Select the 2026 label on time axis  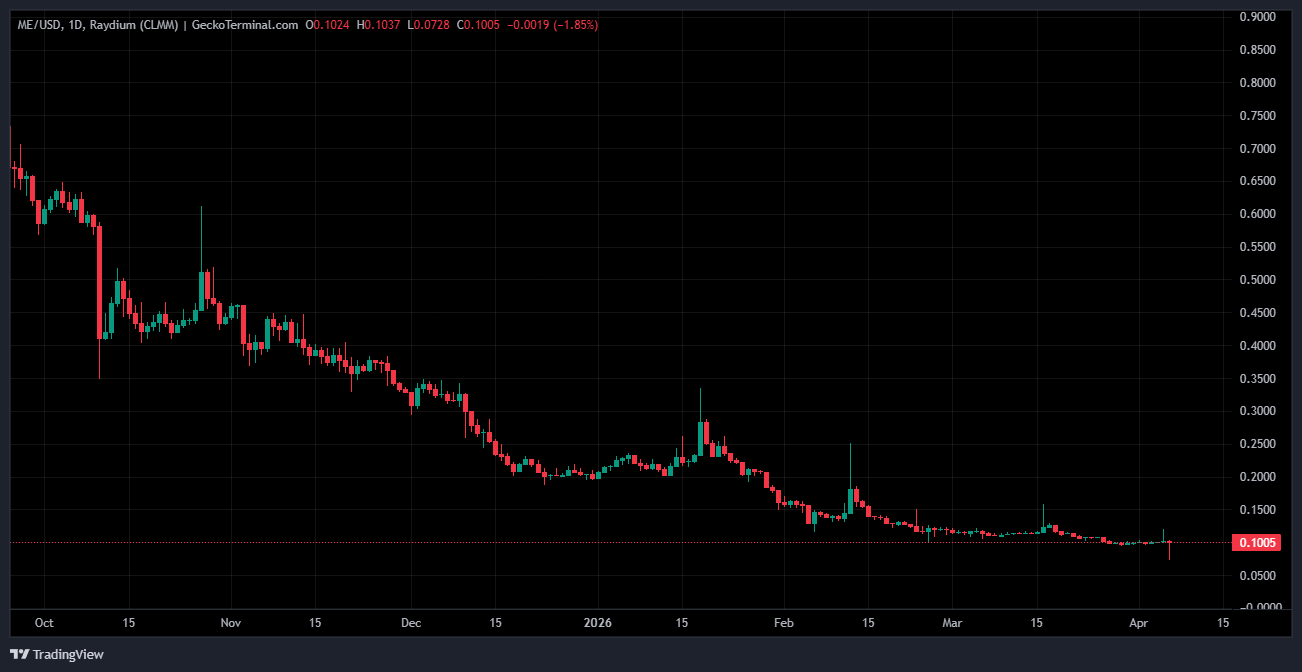597,622
